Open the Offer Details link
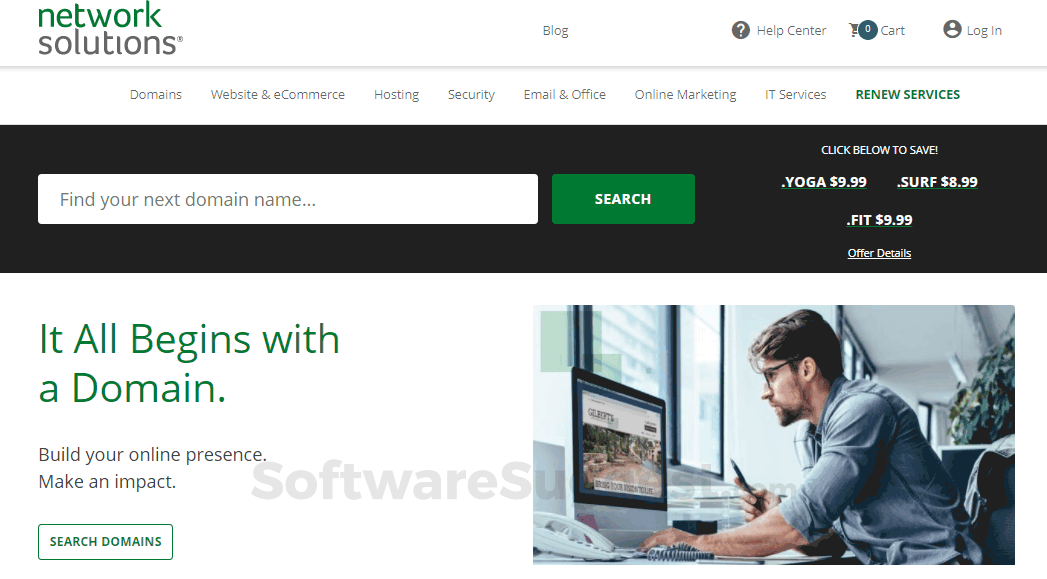The width and height of the screenshot is (1047, 579). [879, 252]
